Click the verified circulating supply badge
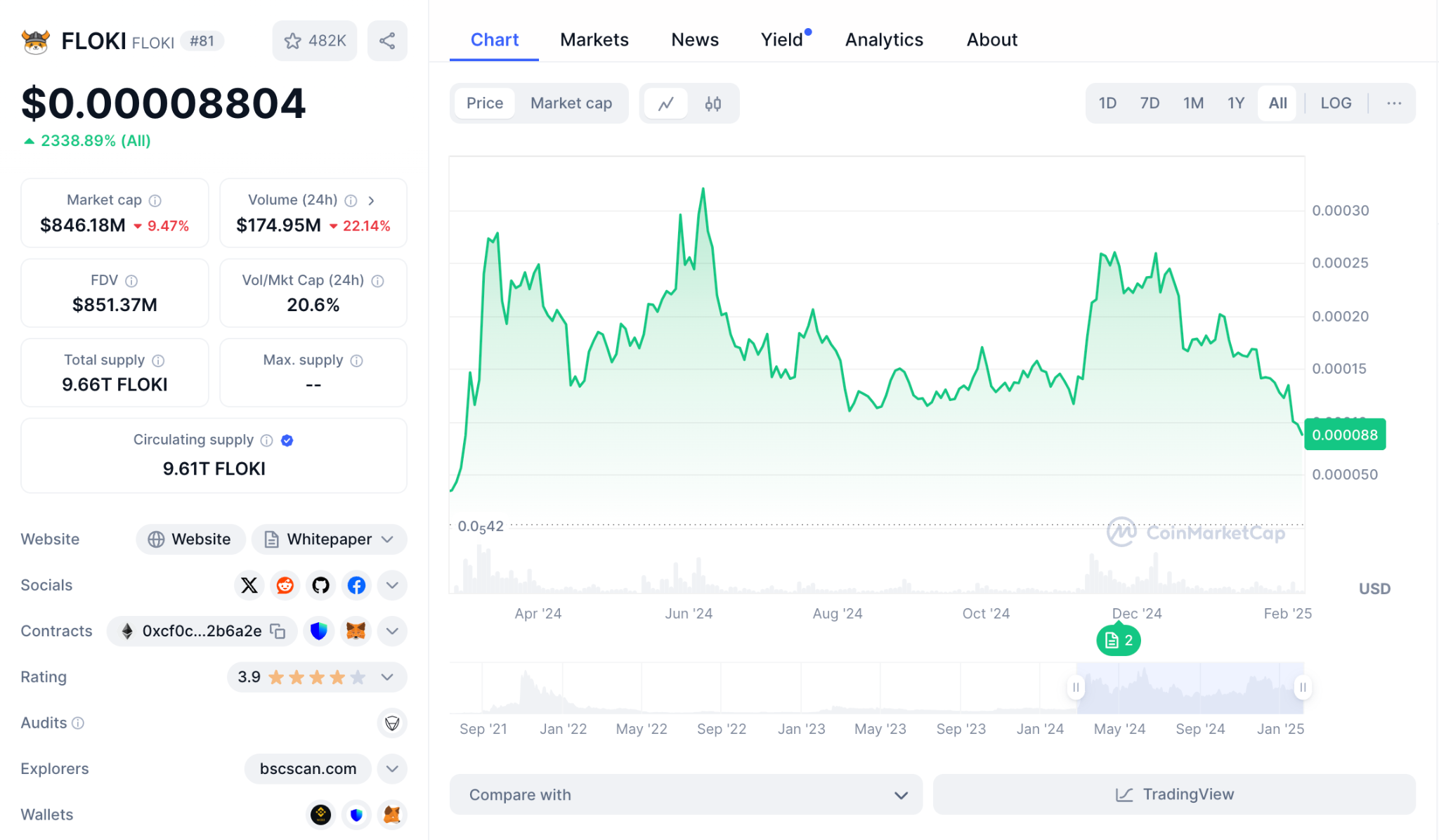Screen dimensions: 1439x840 point(287,440)
